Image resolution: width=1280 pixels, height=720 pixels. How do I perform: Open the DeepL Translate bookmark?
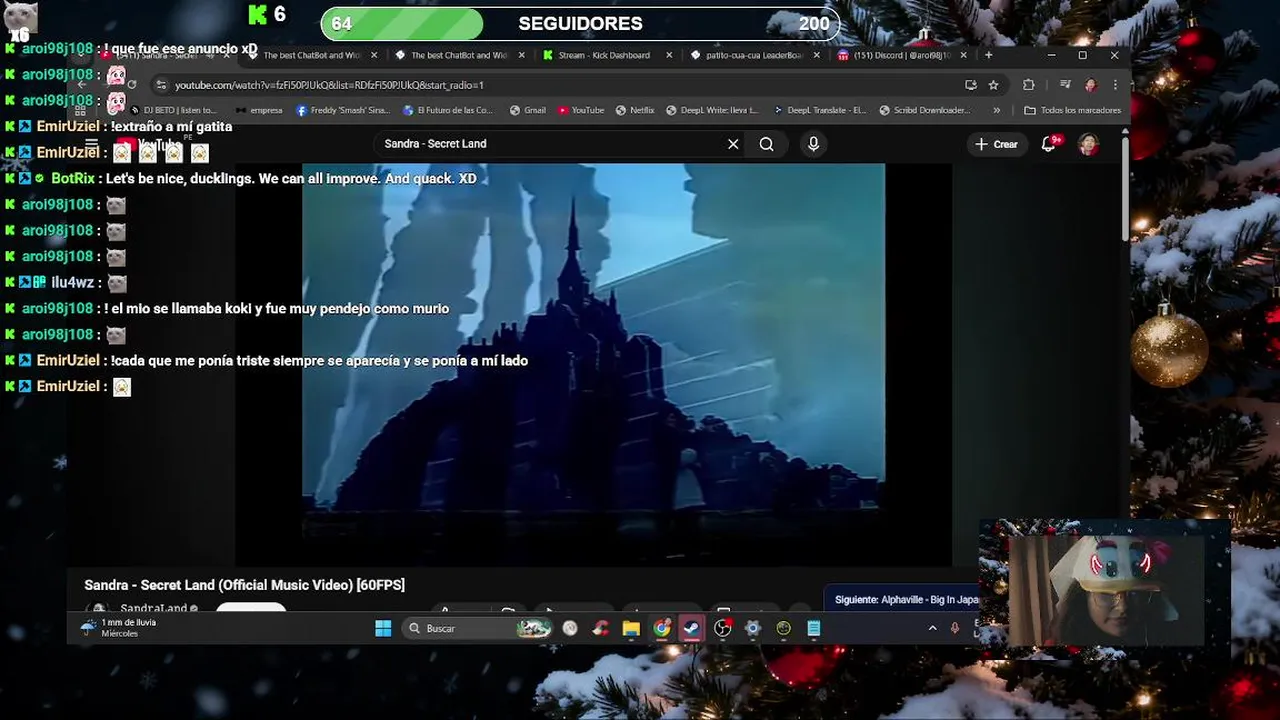coord(819,110)
